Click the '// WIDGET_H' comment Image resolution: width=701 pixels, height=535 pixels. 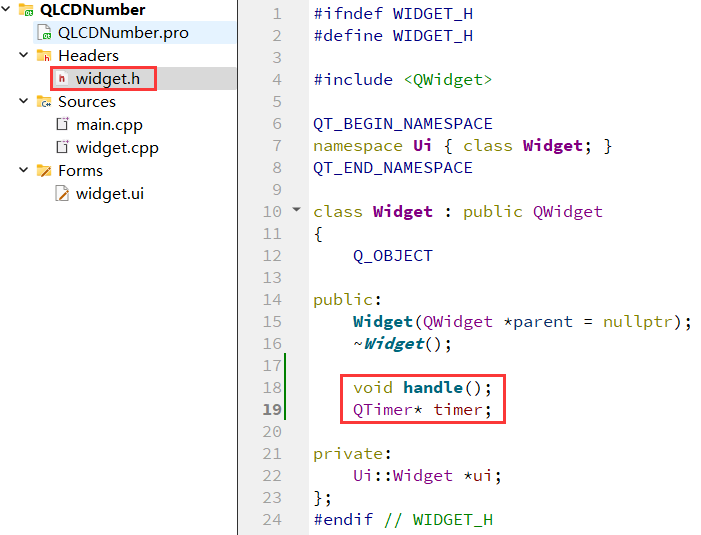pyautogui.click(x=438, y=519)
